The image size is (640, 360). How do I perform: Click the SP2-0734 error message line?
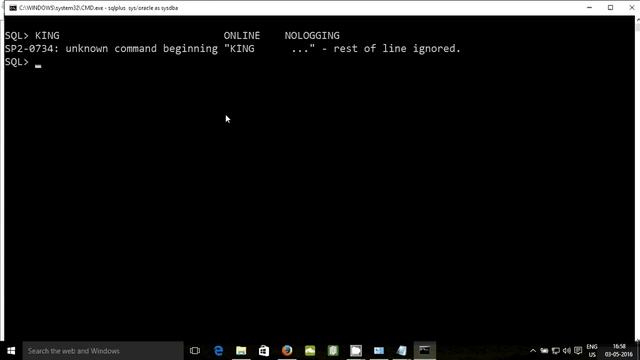(x=233, y=49)
